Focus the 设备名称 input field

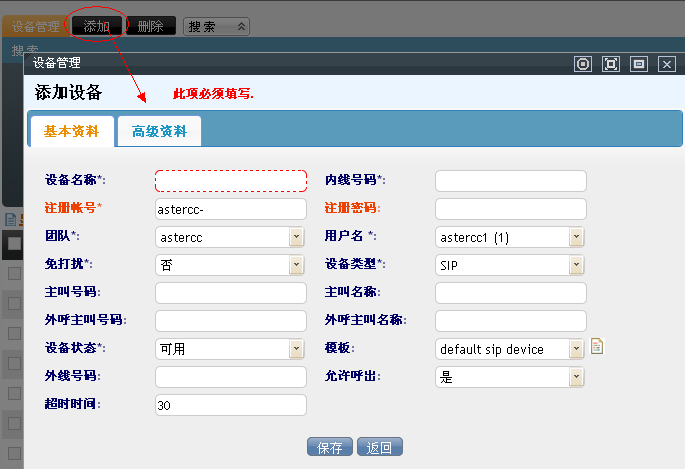pos(231,181)
